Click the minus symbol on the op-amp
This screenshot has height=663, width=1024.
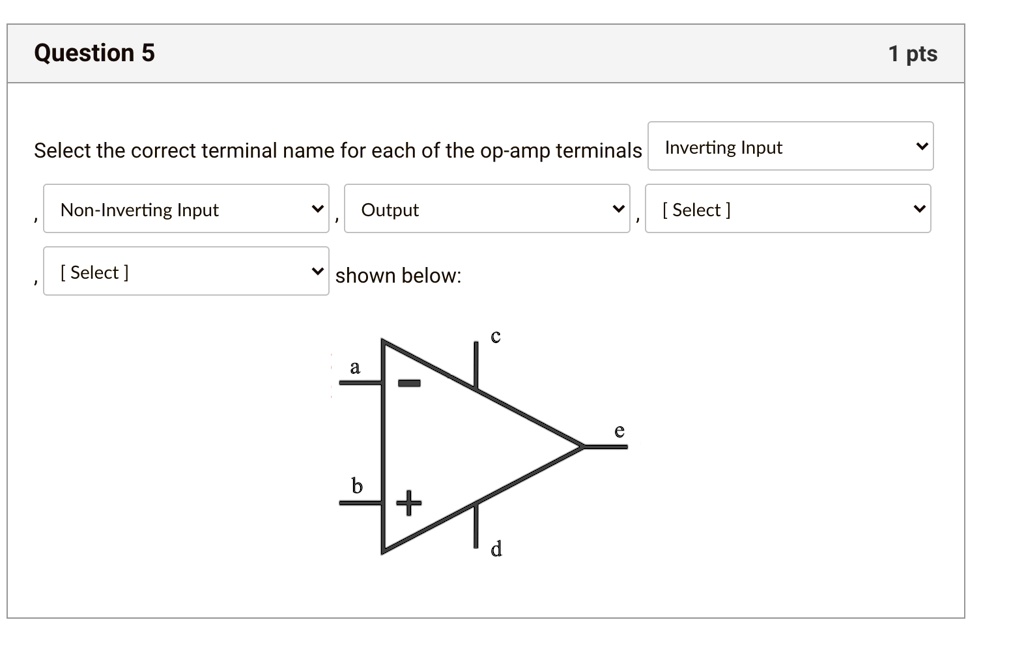tap(409, 382)
